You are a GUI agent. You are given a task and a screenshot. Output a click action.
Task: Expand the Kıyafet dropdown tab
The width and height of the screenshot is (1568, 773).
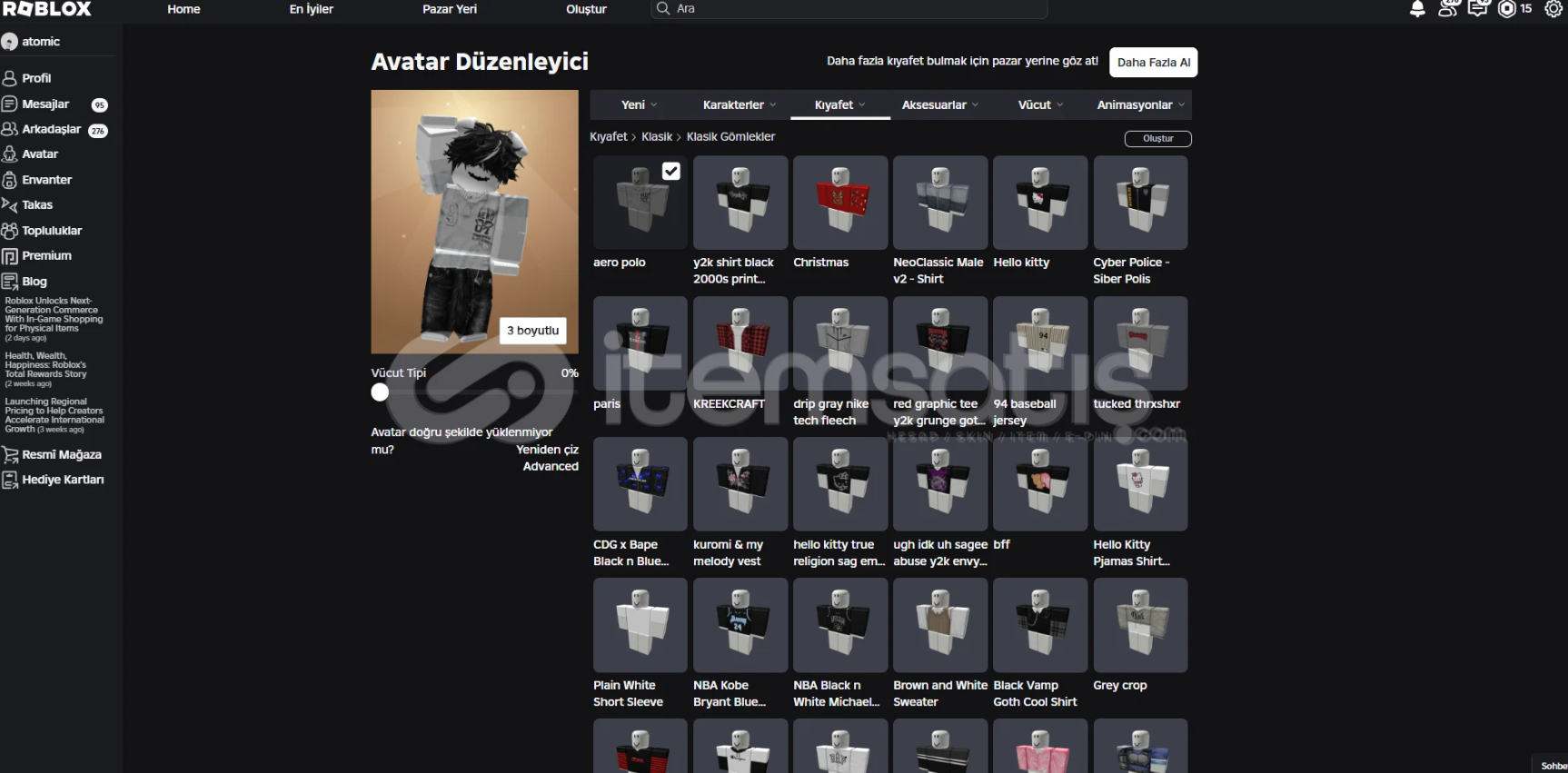(x=839, y=104)
